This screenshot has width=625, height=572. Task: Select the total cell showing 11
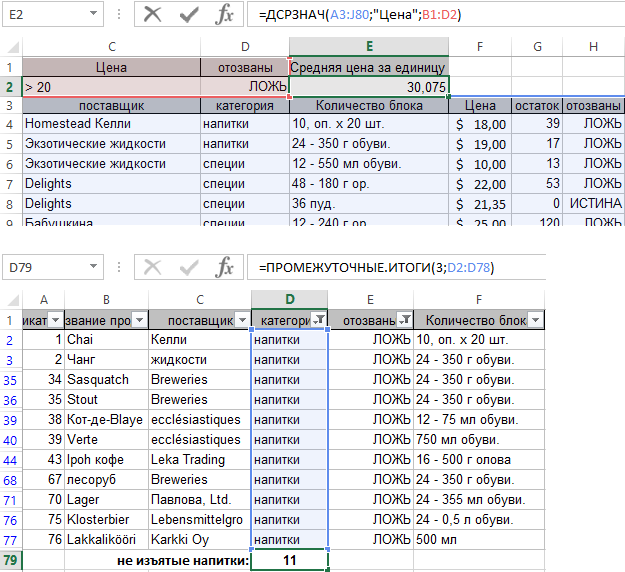[x=289, y=561]
